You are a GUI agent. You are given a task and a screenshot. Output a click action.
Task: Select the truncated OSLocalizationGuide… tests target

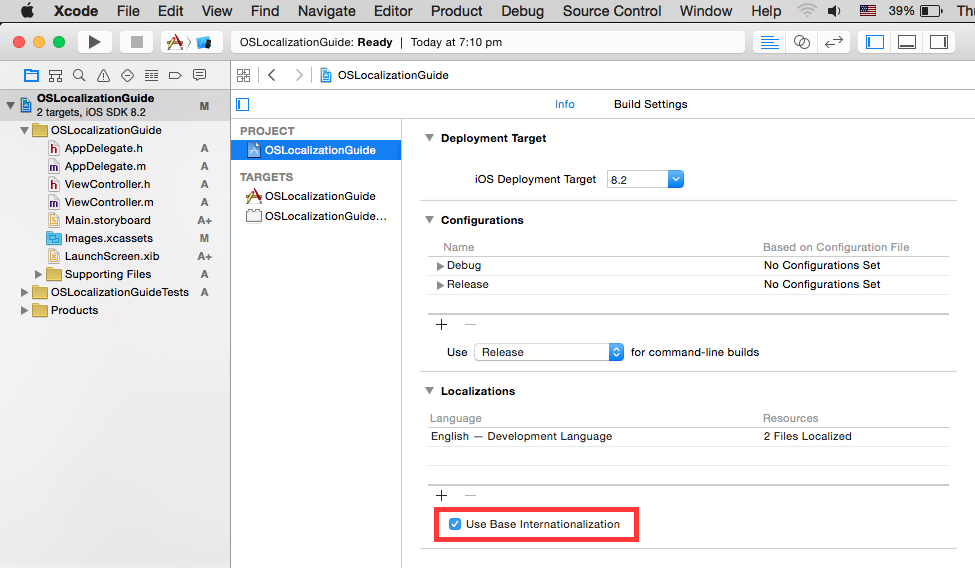coord(316,216)
